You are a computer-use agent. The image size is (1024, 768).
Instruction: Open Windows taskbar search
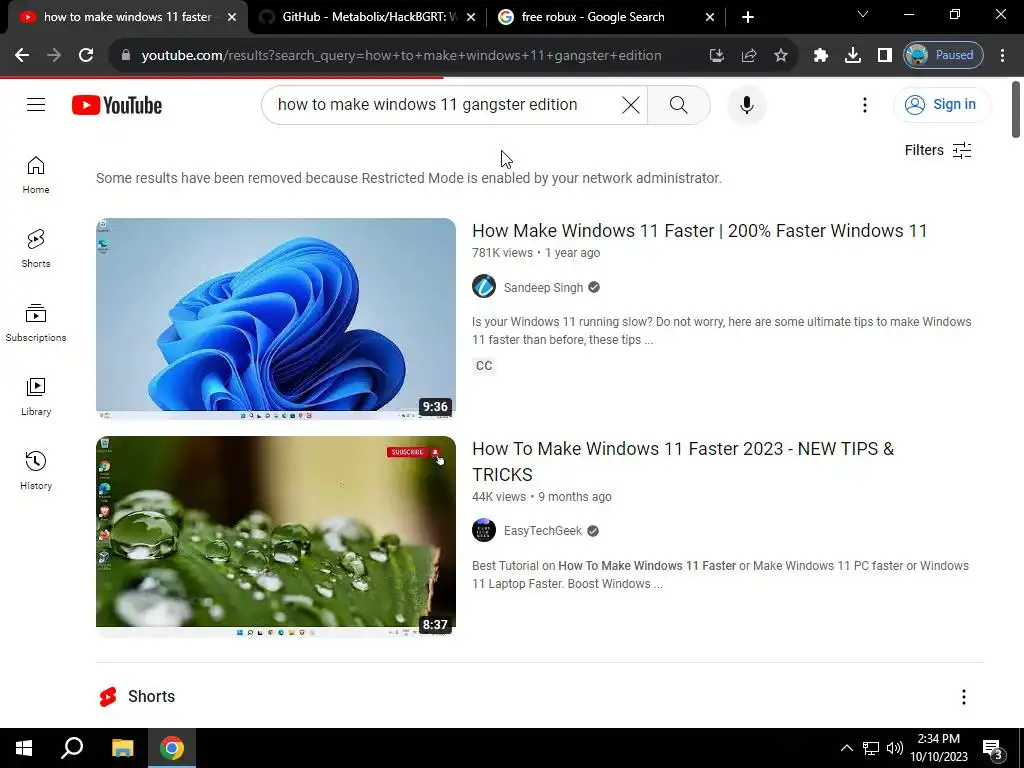(x=72, y=748)
